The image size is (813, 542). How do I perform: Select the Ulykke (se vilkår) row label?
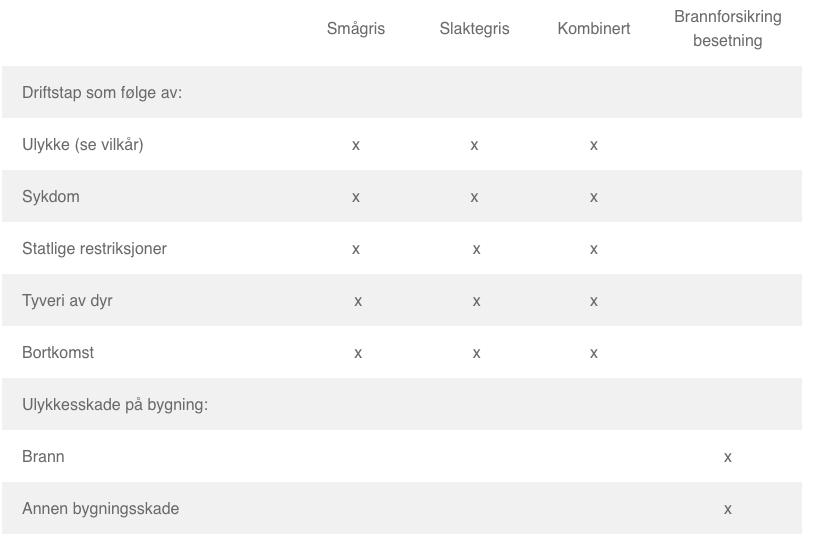click(x=83, y=144)
